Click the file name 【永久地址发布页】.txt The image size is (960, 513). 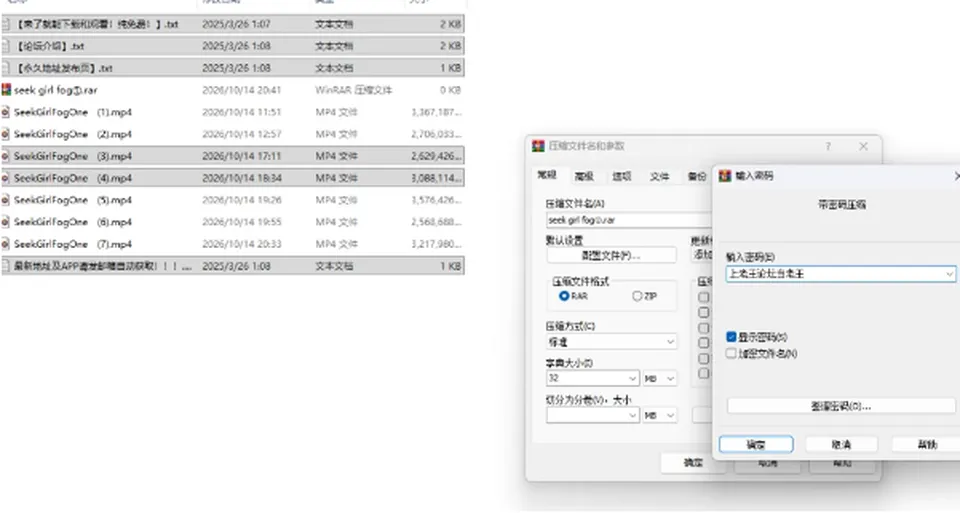coord(64,68)
